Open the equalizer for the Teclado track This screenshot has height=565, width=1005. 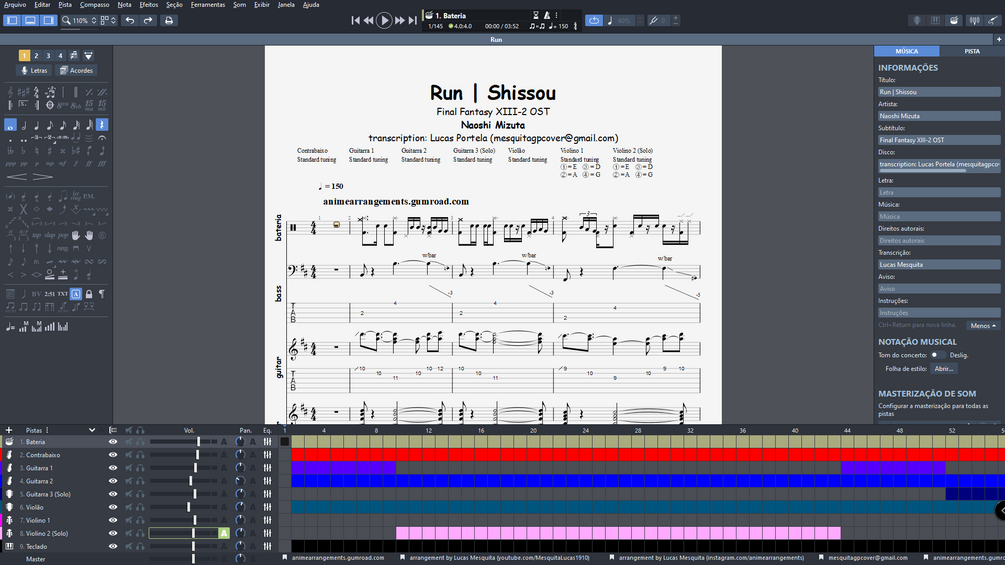pyautogui.click(x=267, y=546)
